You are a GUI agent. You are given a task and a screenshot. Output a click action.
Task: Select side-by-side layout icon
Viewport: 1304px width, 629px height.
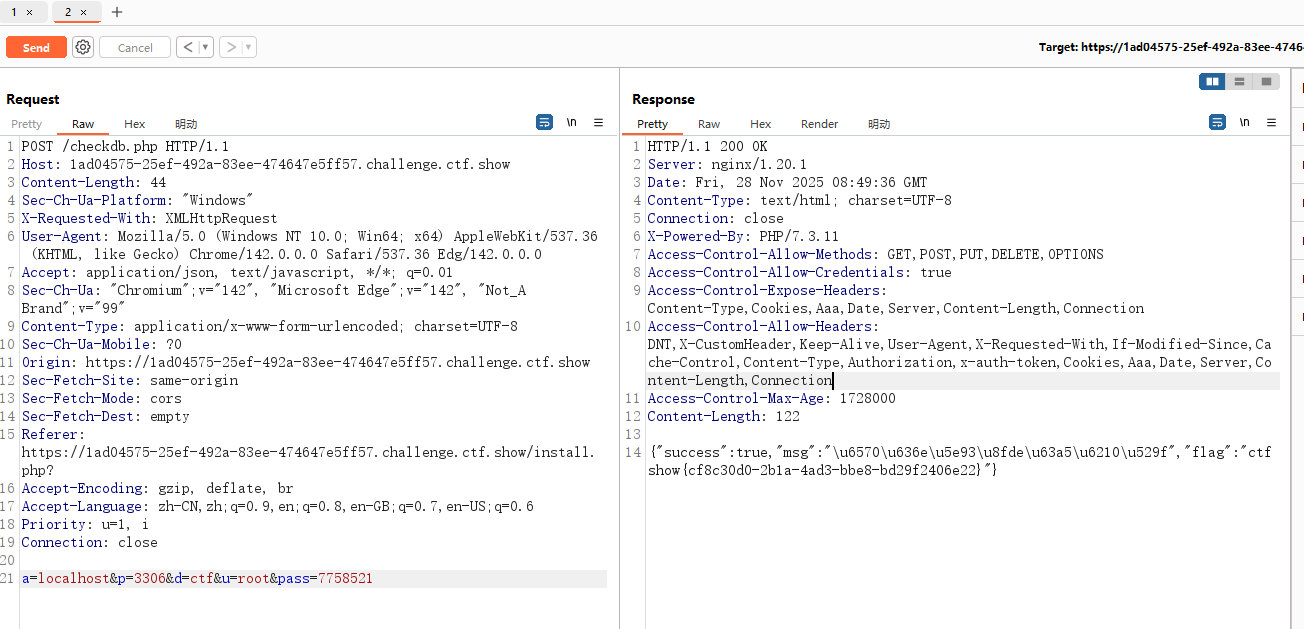[x=1213, y=82]
